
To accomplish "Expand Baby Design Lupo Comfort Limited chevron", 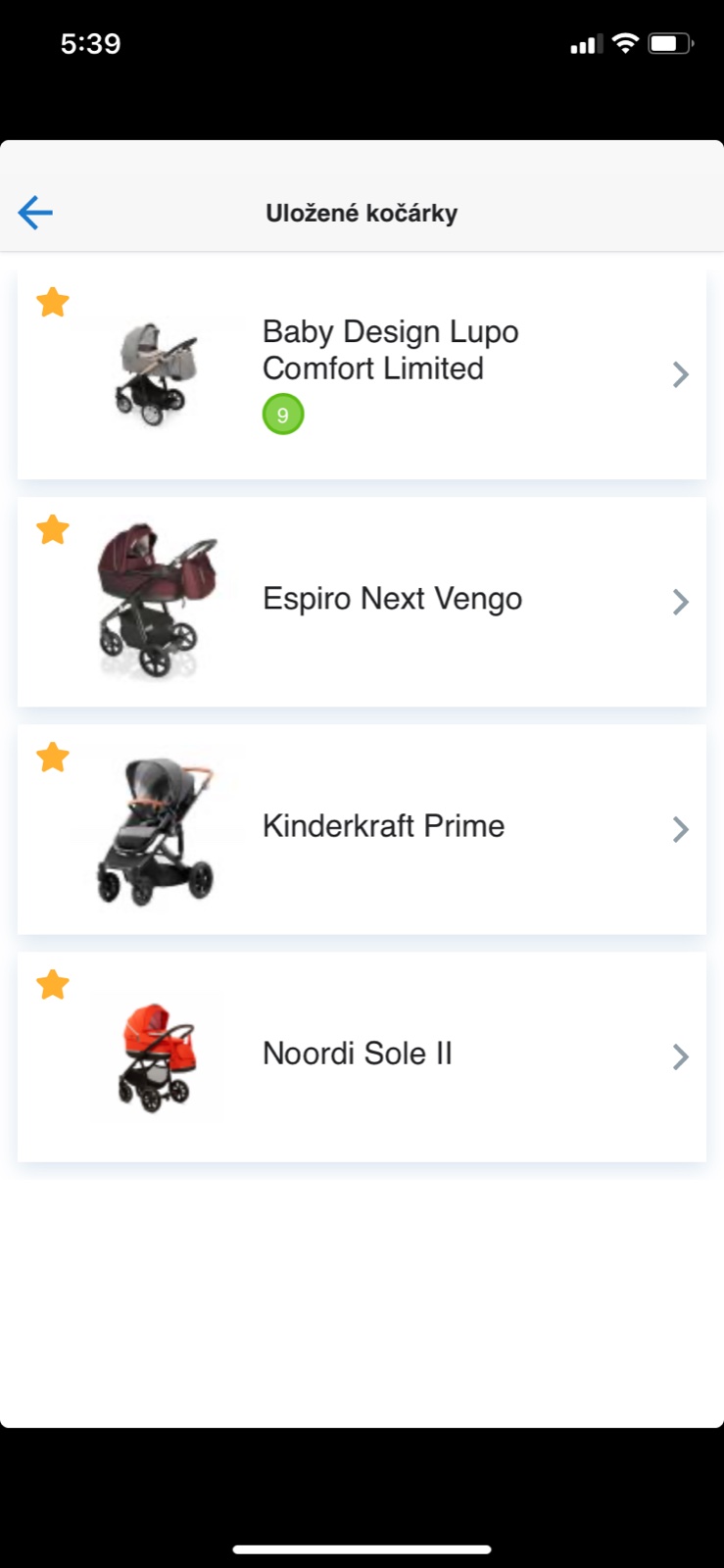I will pyautogui.click(x=680, y=374).
